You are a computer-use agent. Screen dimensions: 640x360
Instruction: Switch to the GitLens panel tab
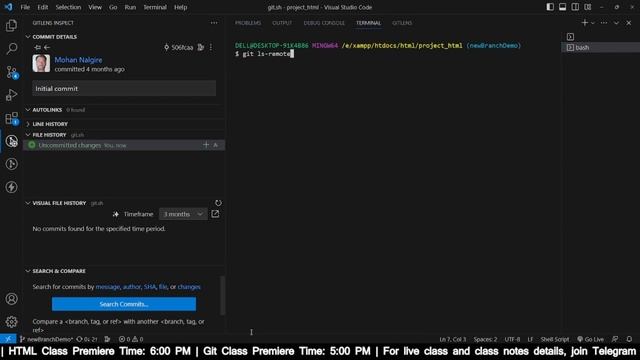click(x=402, y=23)
